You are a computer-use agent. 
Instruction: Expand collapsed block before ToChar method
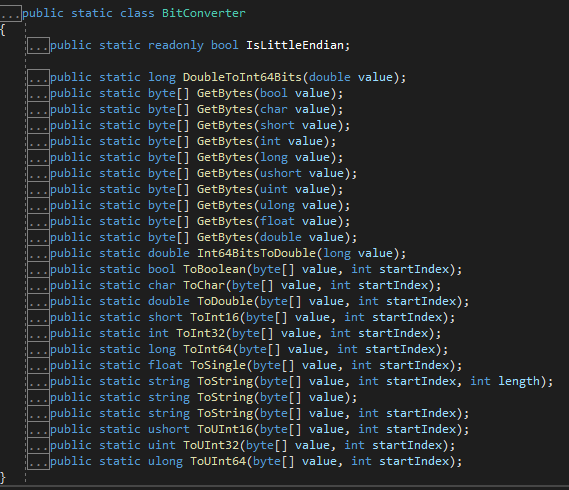[x=38, y=285]
